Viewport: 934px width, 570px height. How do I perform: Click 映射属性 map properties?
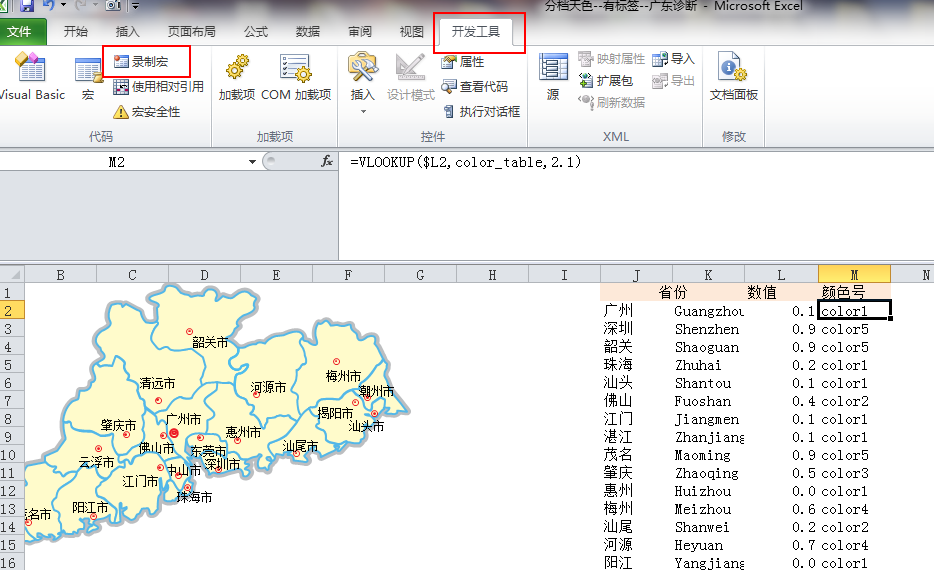pyautogui.click(x=612, y=58)
